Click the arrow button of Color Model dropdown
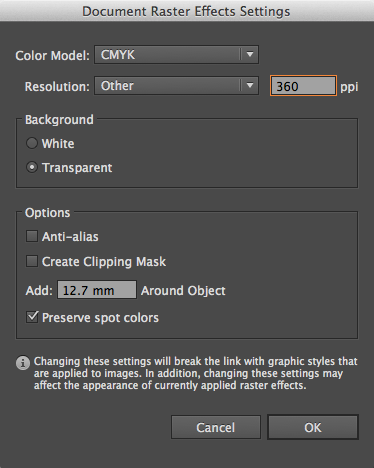The image size is (374, 468). 250,54
